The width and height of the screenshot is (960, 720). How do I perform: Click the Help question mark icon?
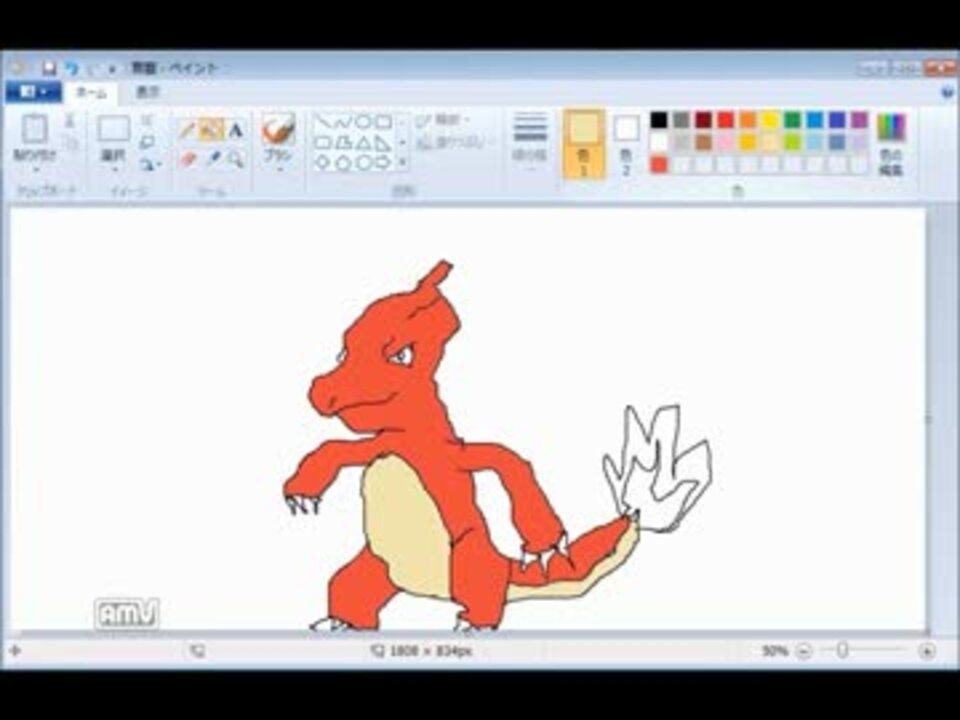(x=947, y=92)
